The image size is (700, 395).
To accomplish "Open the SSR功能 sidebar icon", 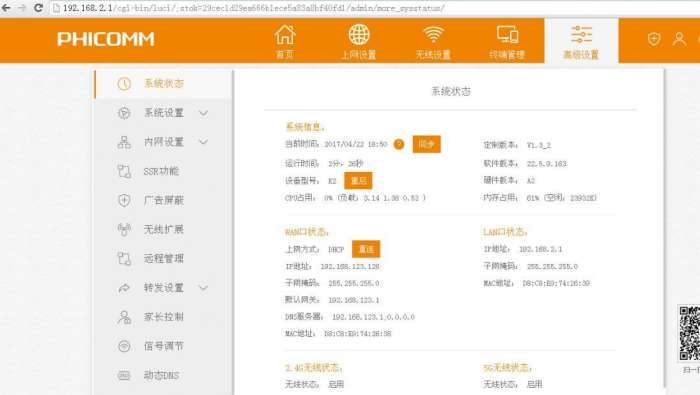I will (124, 171).
